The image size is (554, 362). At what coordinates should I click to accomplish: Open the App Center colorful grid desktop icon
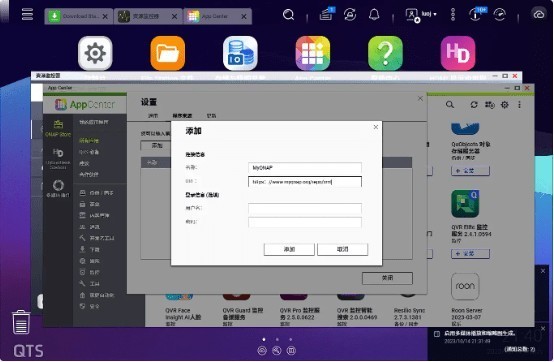[313, 53]
